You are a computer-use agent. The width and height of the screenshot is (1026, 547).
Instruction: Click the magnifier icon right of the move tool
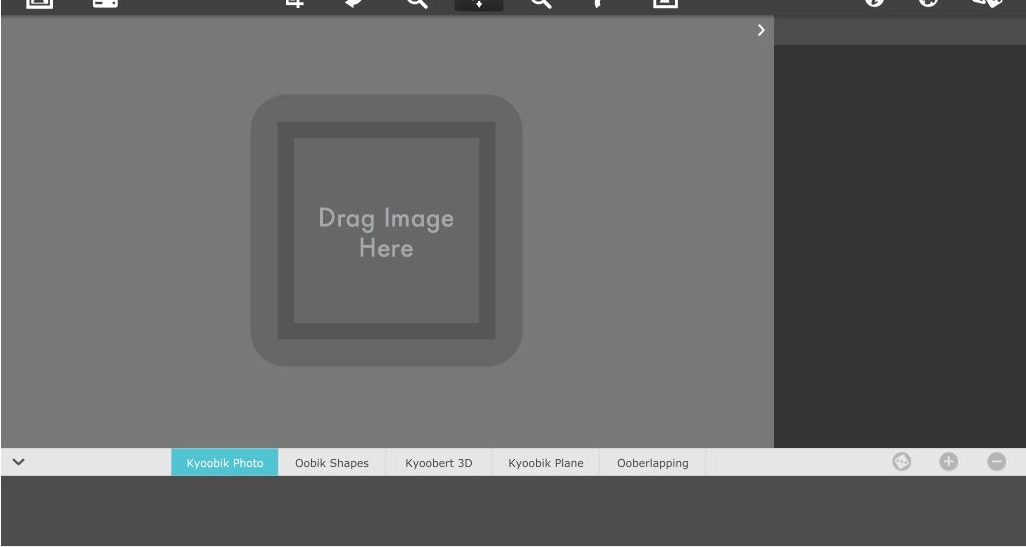[x=541, y=4]
